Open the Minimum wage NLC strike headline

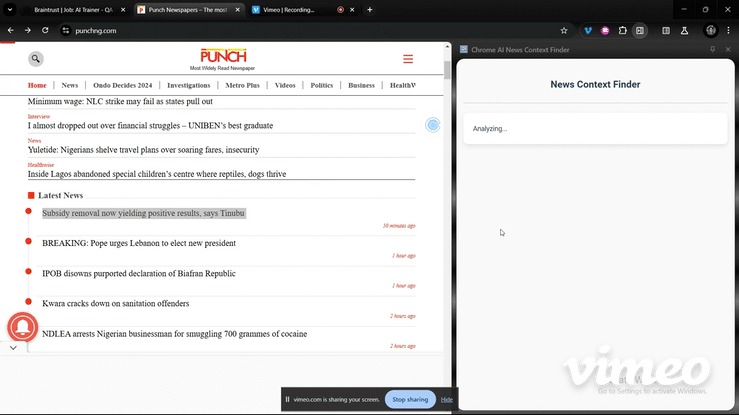[x=120, y=101]
